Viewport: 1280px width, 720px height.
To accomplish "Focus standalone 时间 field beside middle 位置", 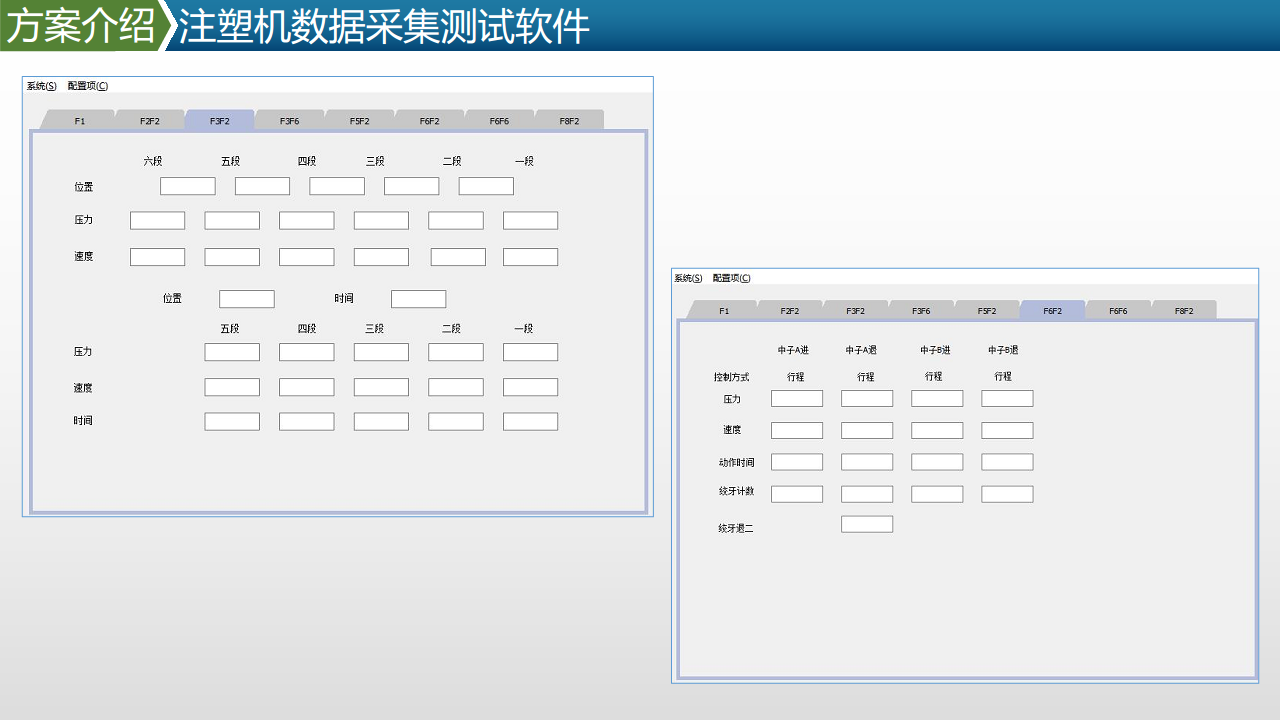I will coord(419,299).
